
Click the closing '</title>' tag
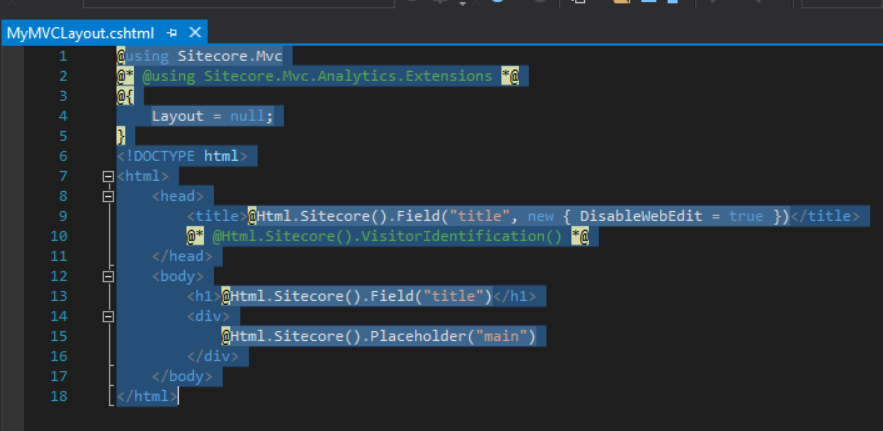[x=825, y=216]
